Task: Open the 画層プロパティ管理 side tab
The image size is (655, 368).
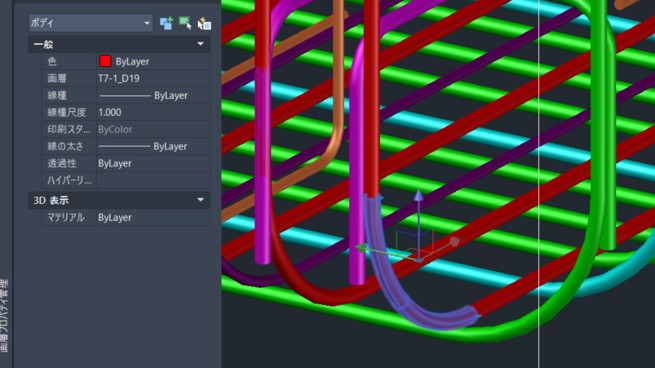Action: 4,316
